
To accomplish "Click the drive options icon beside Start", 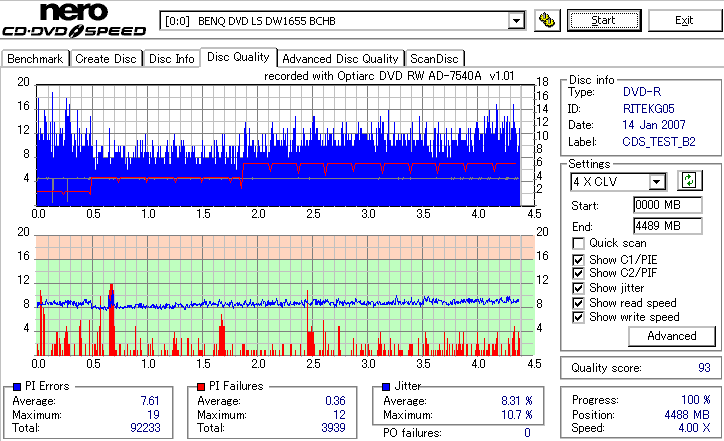I will coord(547,21).
